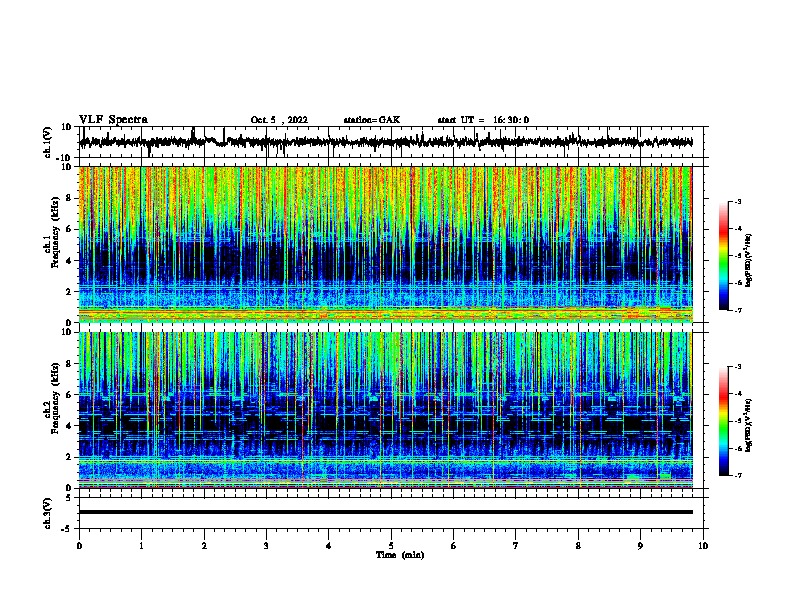This screenshot has height=612, width=792.
Task: Click the "5" tick on ch.3(V) axis
Action: [x=69, y=498]
